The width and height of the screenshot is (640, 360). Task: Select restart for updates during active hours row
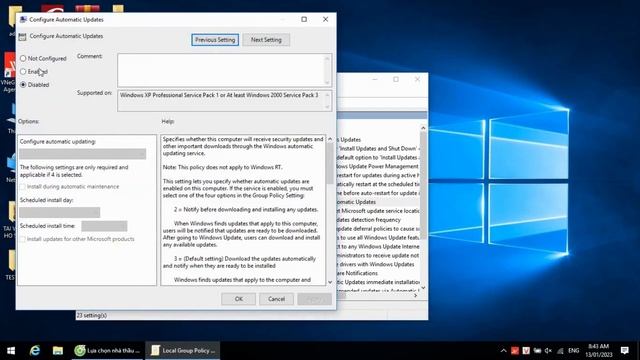coord(378,175)
